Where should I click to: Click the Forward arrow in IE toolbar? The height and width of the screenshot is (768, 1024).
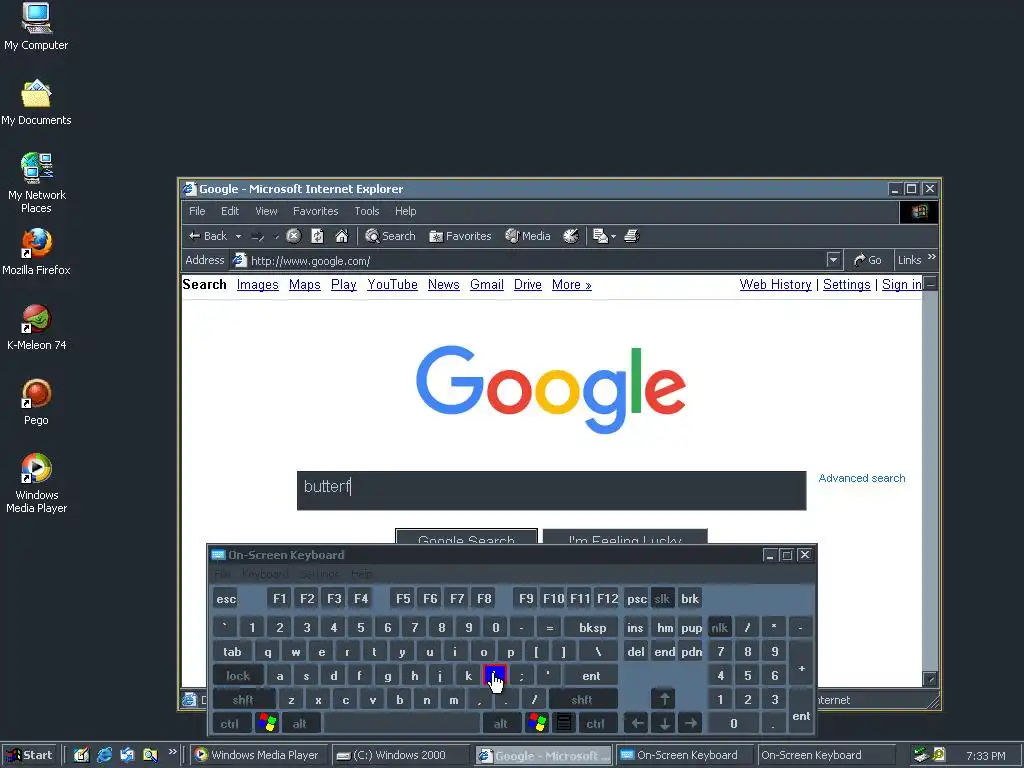pyautogui.click(x=257, y=236)
